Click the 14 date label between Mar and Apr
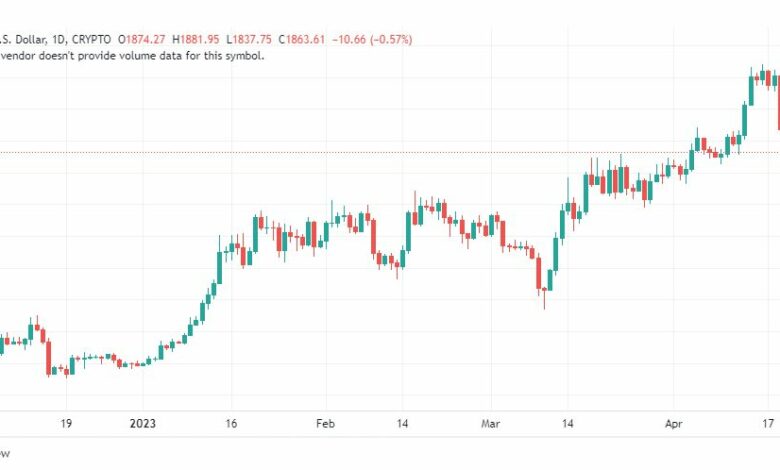Image resolution: width=780 pixels, height=470 pixels. tap(568, 424)
